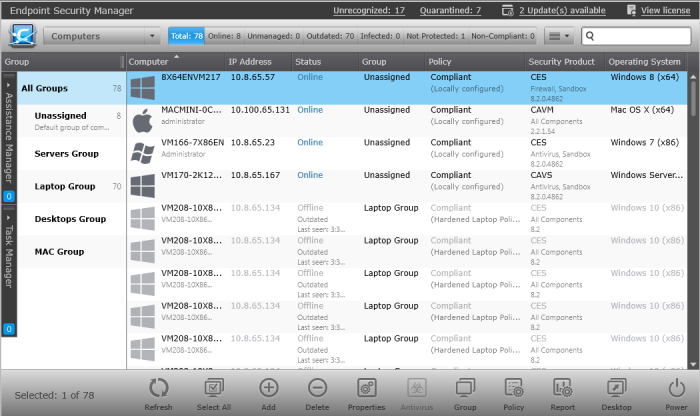
Task: Select the Desktops Group
Action: 71,219
